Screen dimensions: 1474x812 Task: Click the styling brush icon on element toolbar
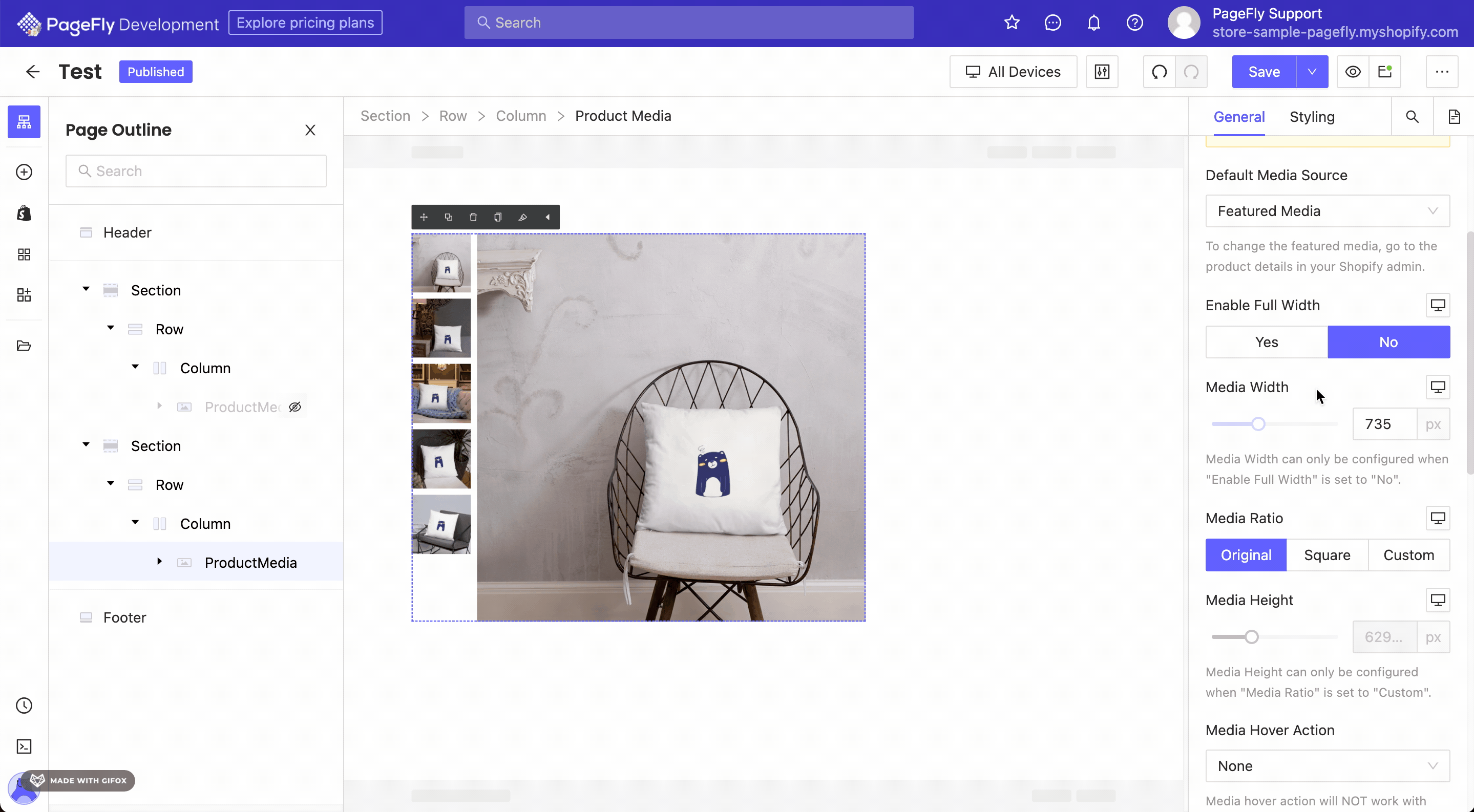[522, 217]
